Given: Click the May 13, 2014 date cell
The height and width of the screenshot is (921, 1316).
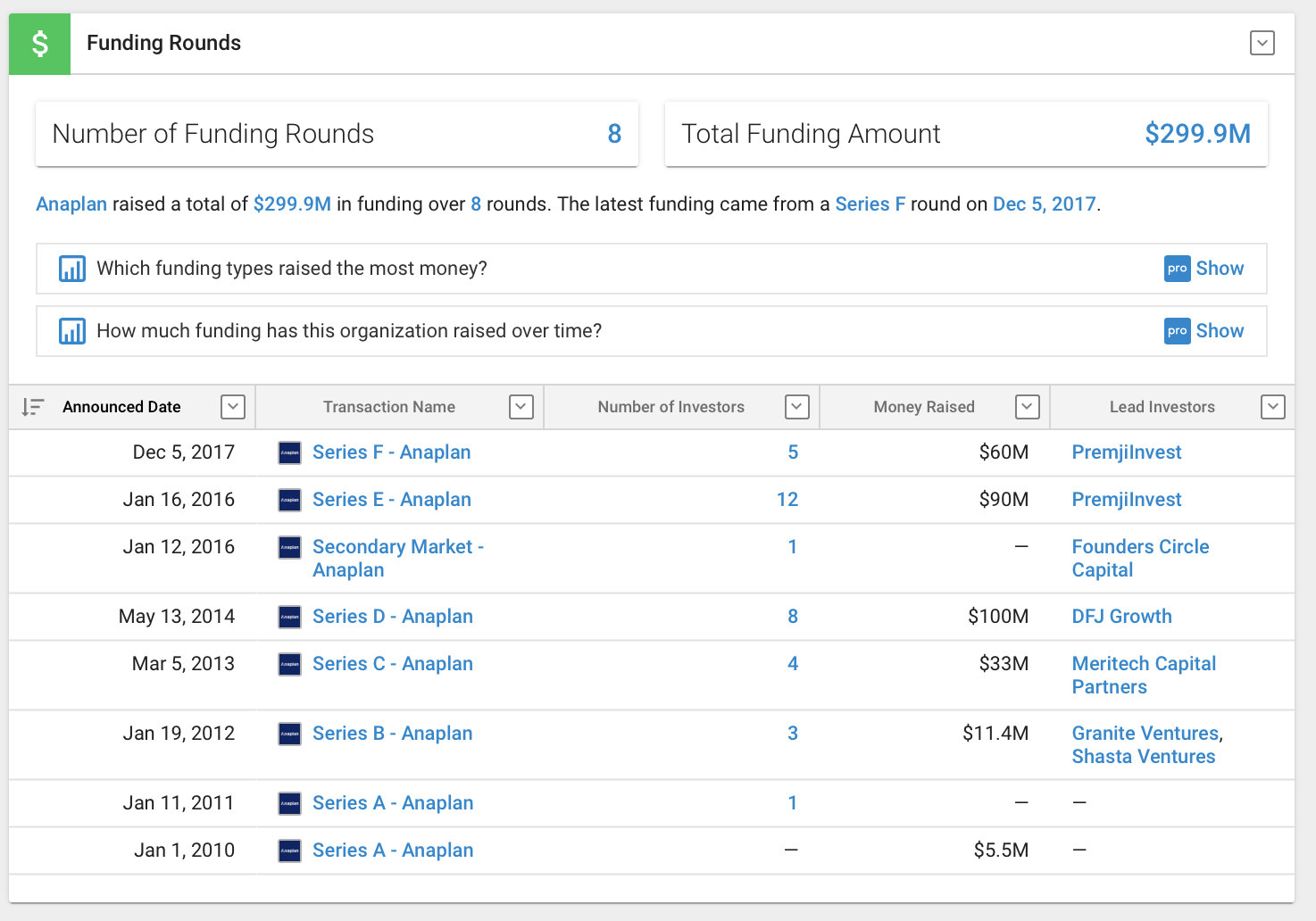Looking at the screenshot, I should tap(177, 617).
